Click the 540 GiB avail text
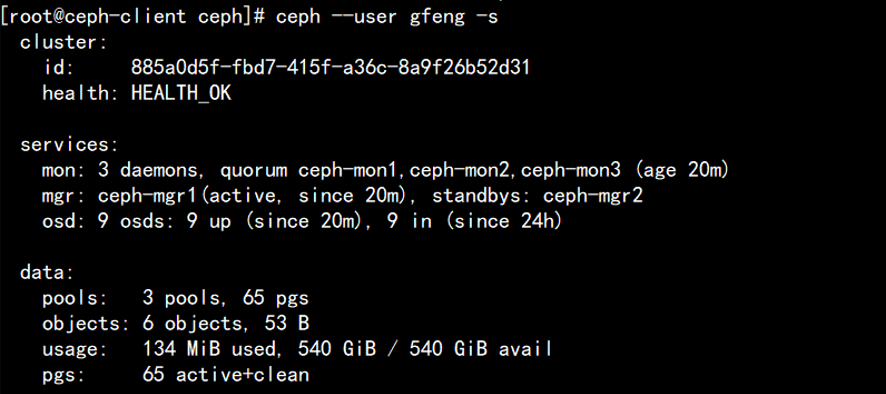Screen dimensions: 886x394 481,349
